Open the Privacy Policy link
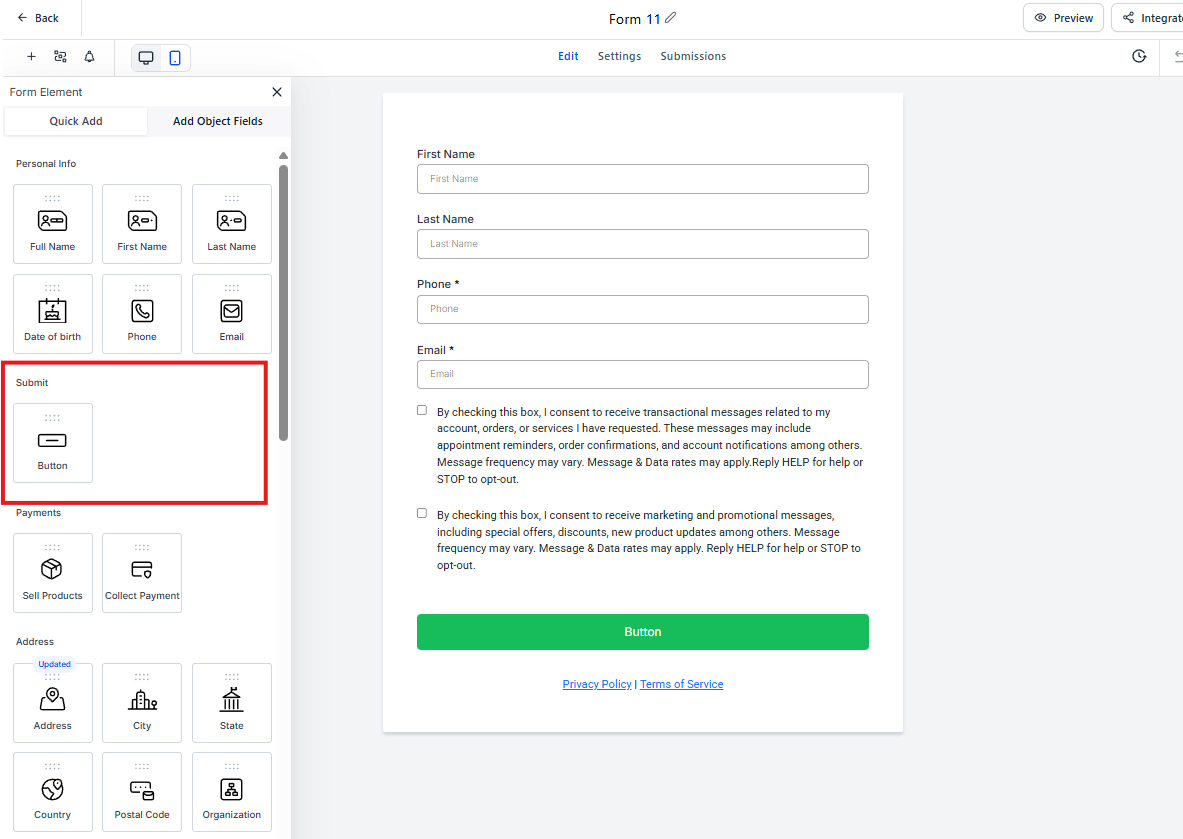Screen dimensions: 1183x839 click(x=597, y=684)
